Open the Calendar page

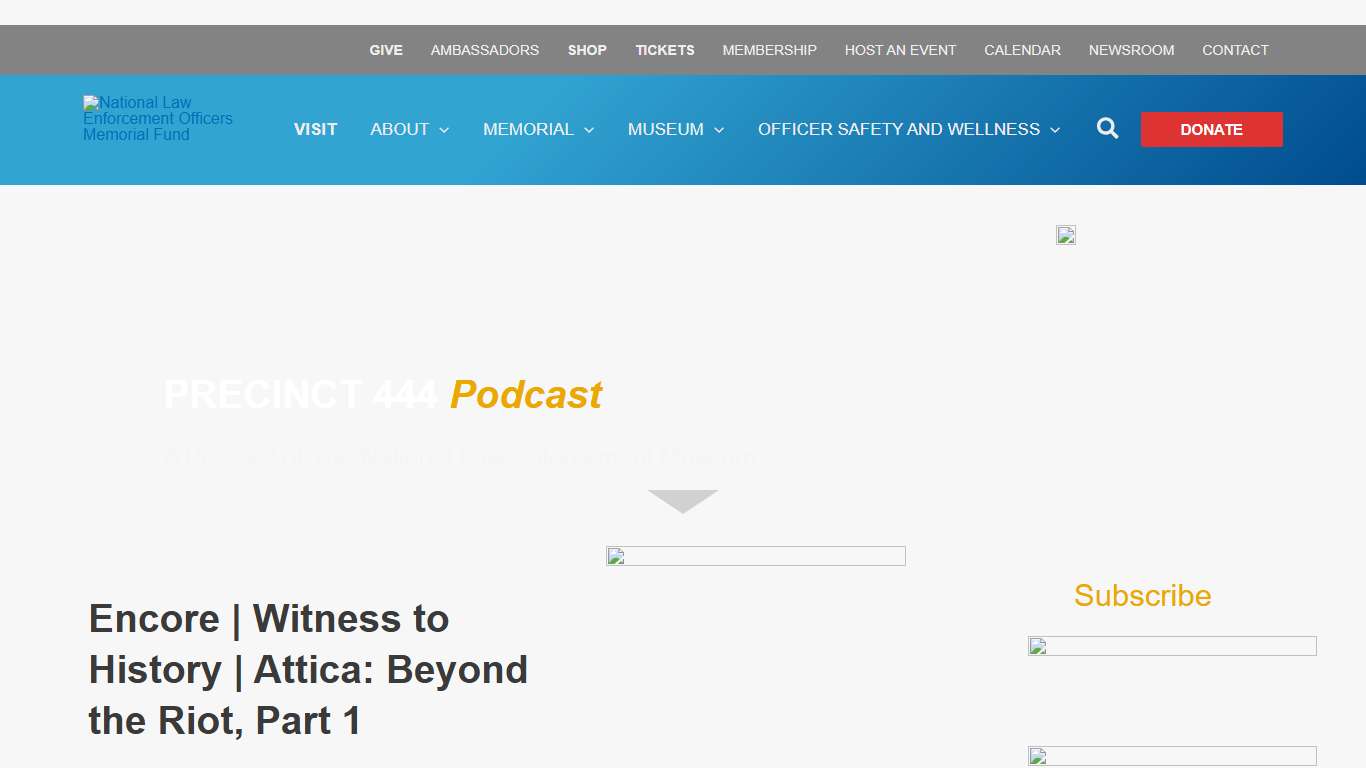[x=1022, y=50]
